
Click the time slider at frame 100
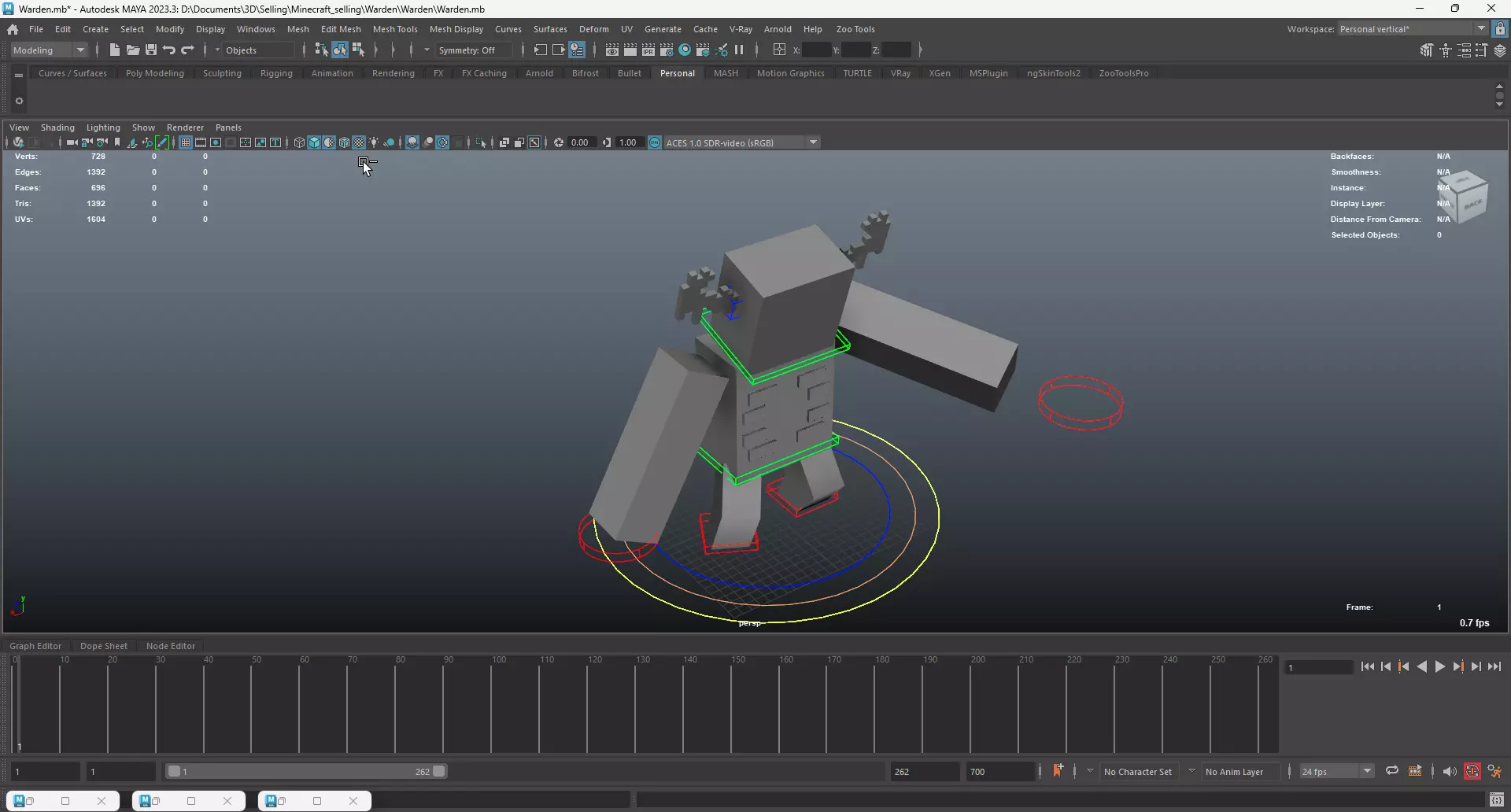491,705
